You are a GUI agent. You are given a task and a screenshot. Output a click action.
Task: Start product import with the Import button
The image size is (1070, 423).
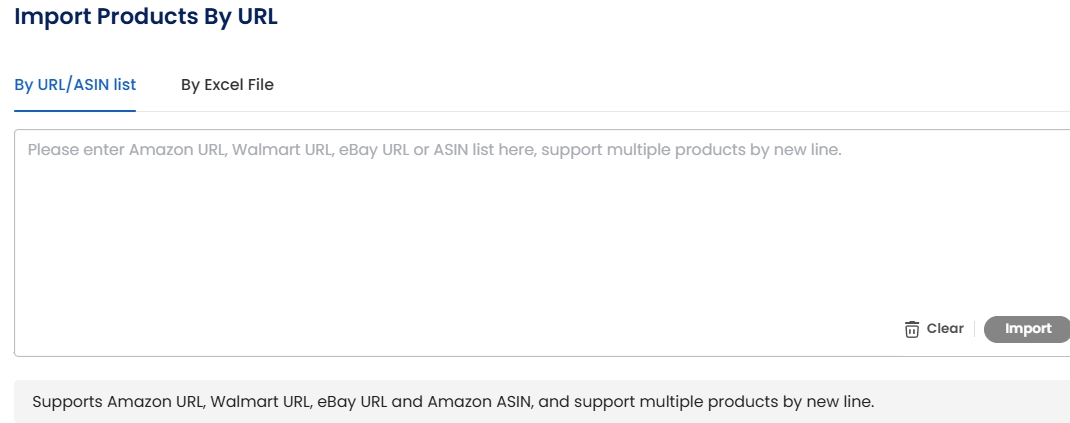(1028, 329)
